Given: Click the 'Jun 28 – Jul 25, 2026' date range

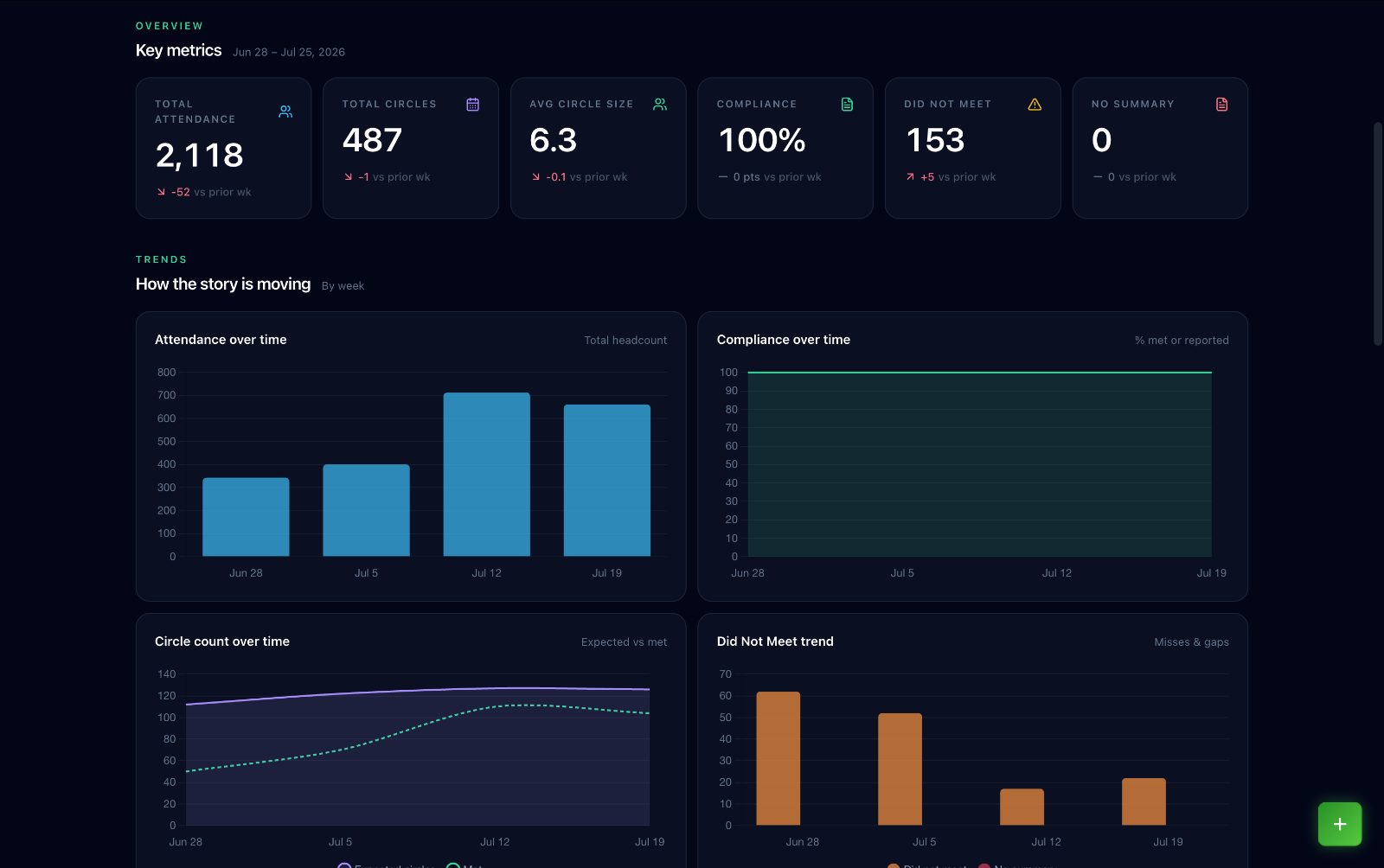Looking at the screenshot, I should (x=289, y=52).
